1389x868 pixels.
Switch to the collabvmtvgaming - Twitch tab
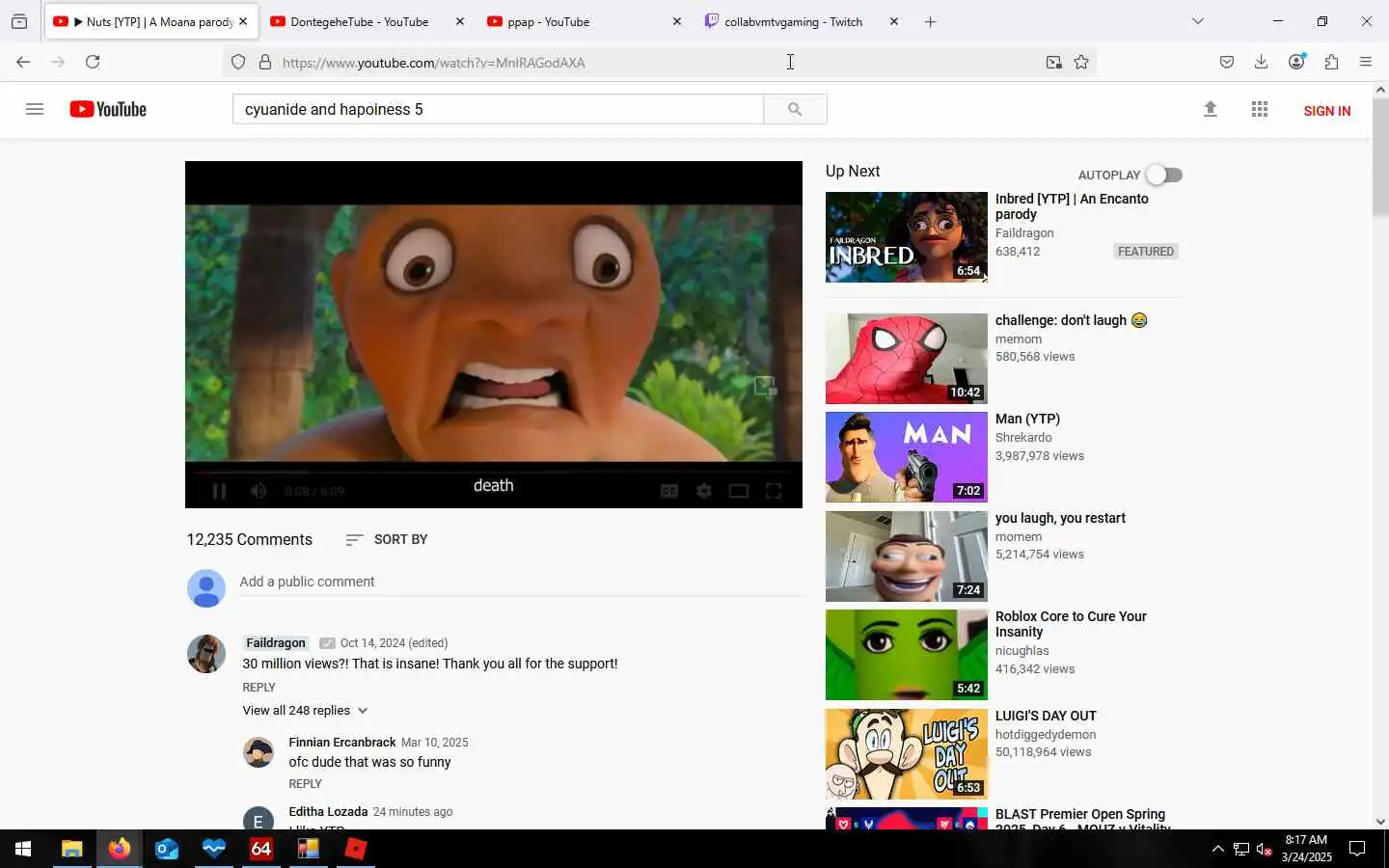[801, 21]
